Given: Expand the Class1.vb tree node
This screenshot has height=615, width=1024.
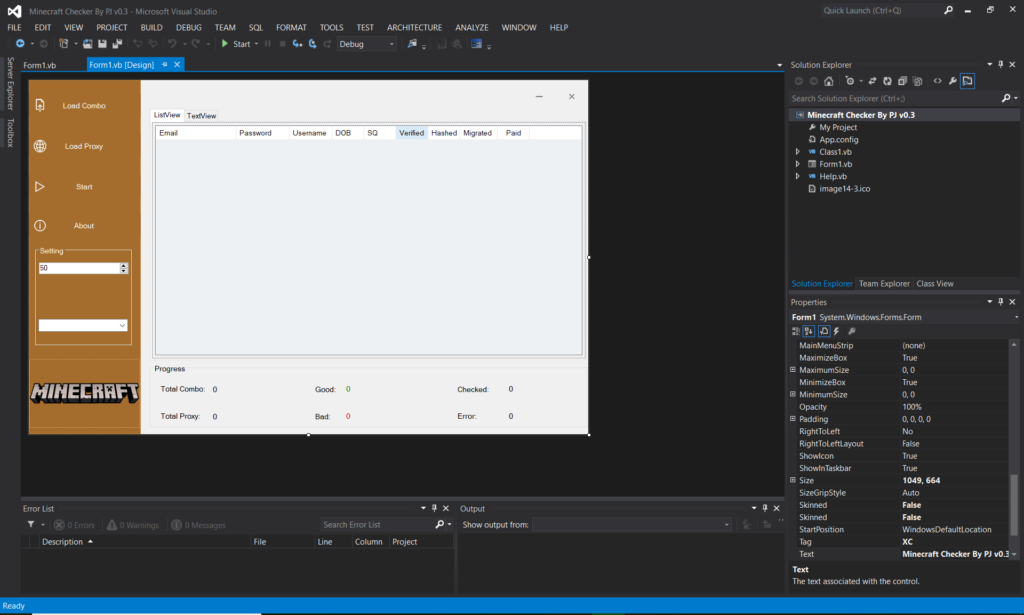Looking at the screenshot, I should tap(797, 151).
